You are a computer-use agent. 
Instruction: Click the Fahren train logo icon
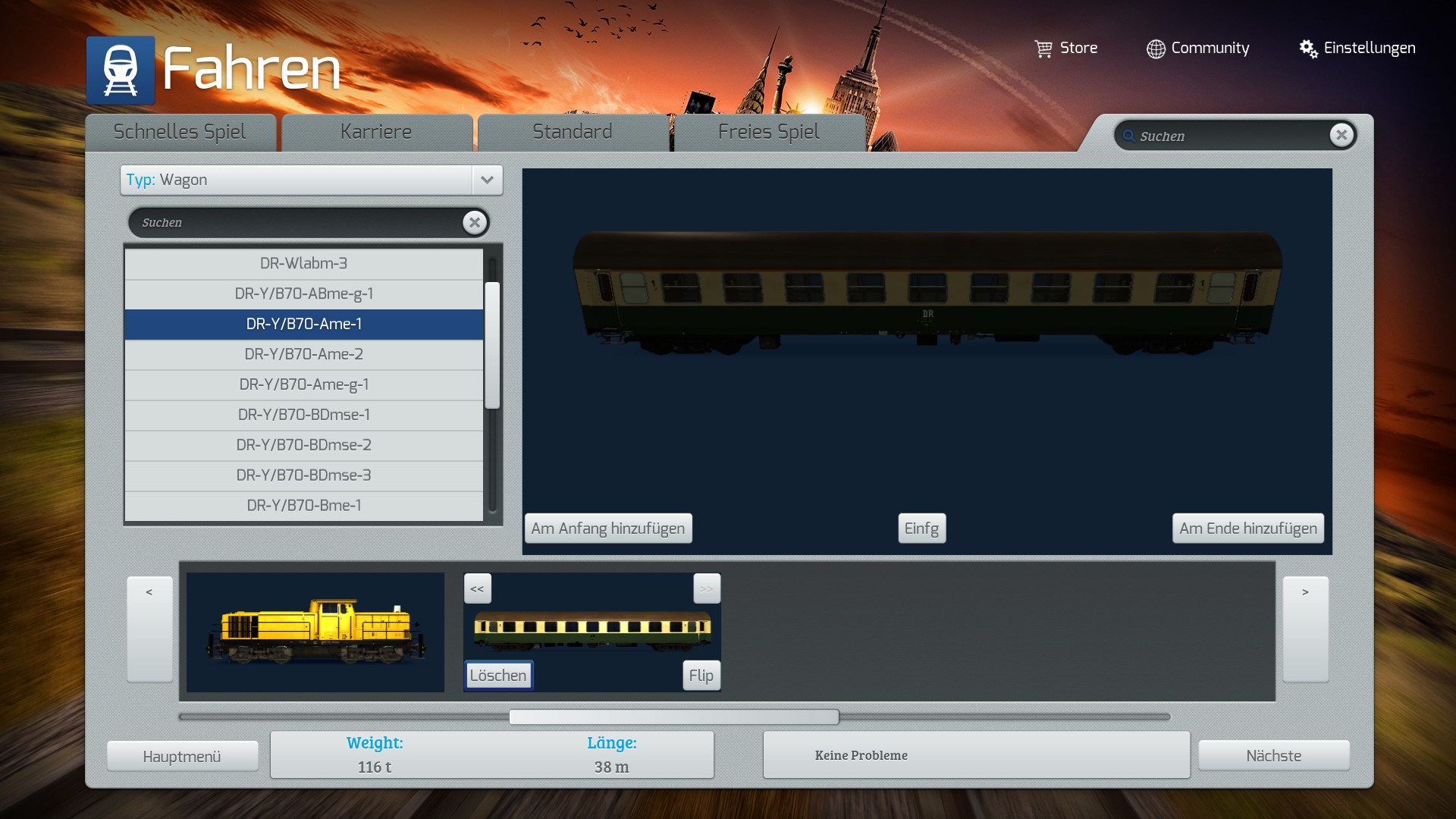121,70
